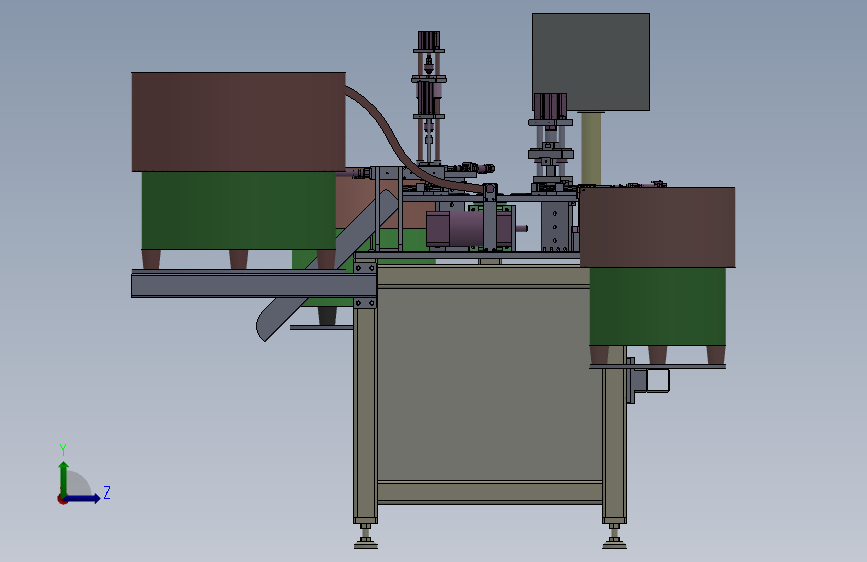
Task: Select the tall vertical cylinder assembly at top center
Action: pyautogui.click(x=429, y=98)
